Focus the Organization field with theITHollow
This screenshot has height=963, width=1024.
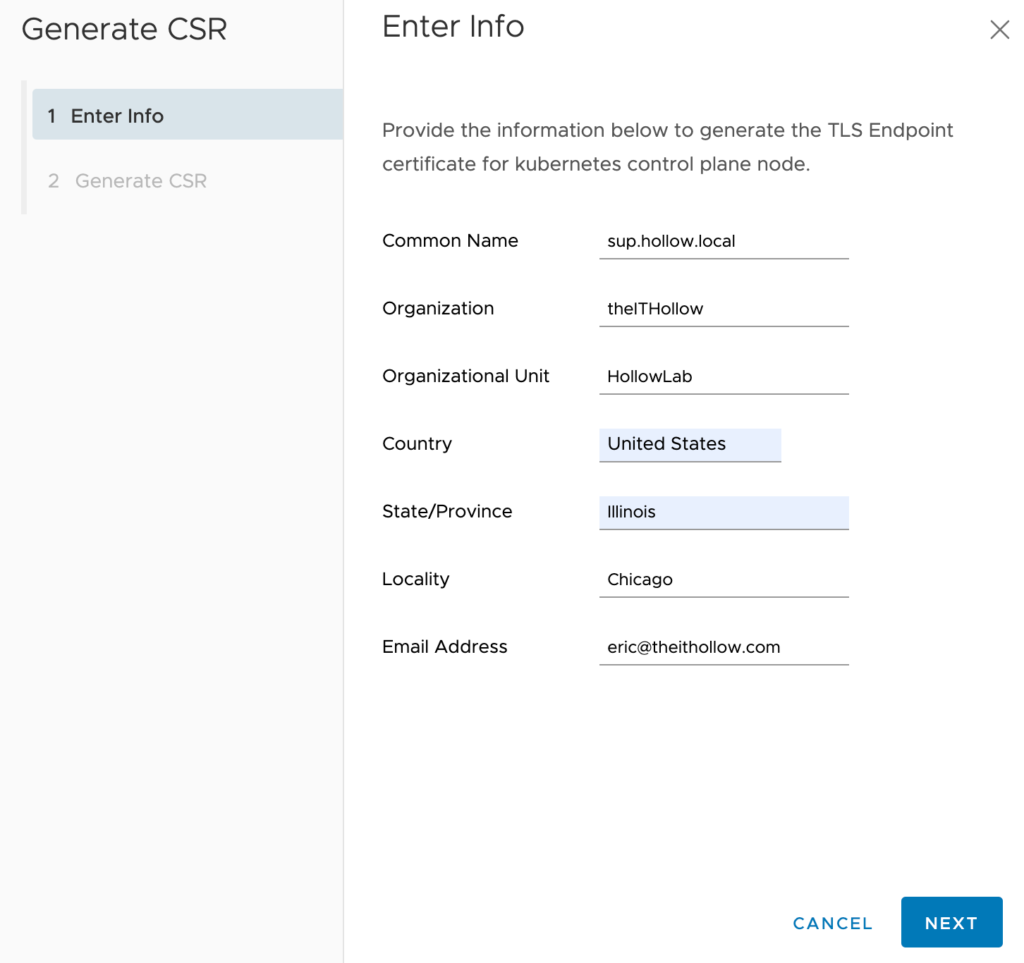tap(723, 309)
